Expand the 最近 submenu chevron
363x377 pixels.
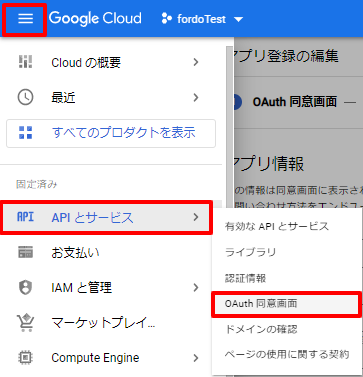[196, 97]
